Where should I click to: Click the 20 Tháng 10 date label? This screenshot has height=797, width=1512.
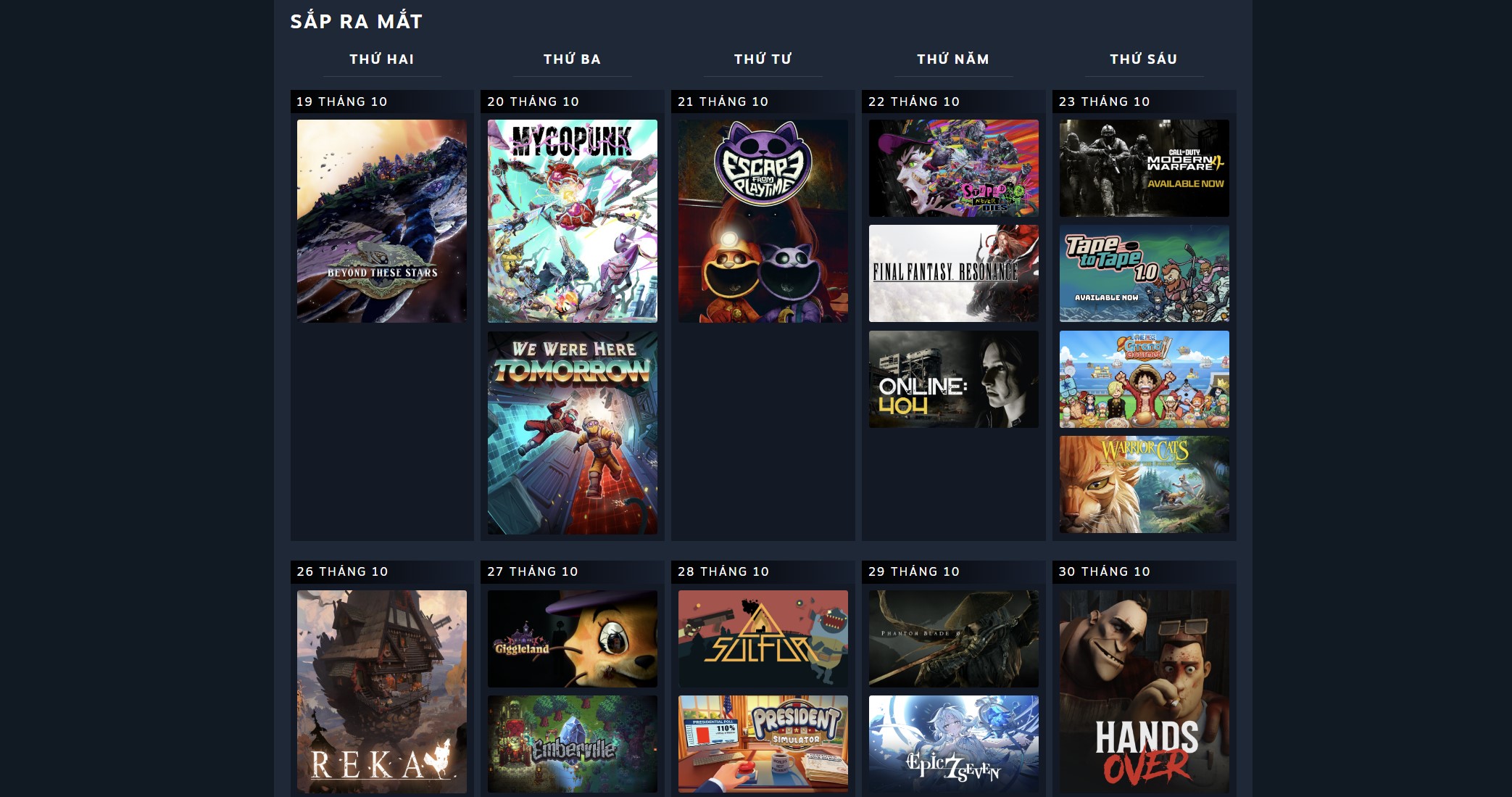(x=533, y=102)
